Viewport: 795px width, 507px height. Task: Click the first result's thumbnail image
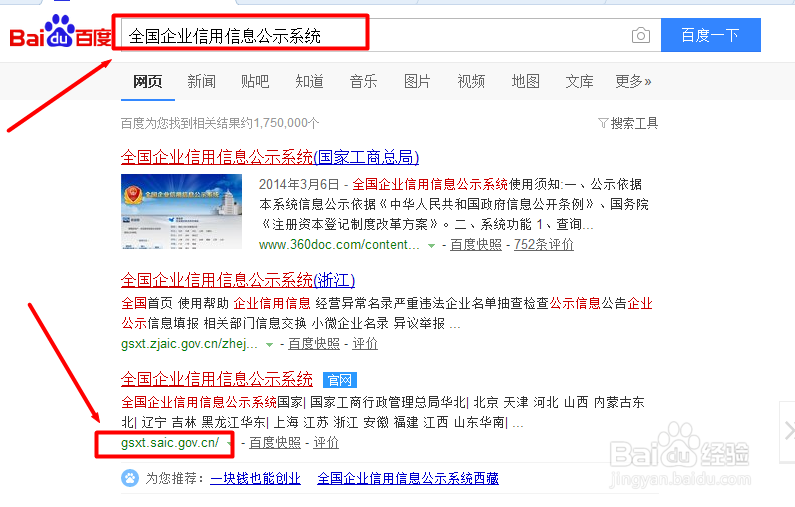(x=182, y=211)
